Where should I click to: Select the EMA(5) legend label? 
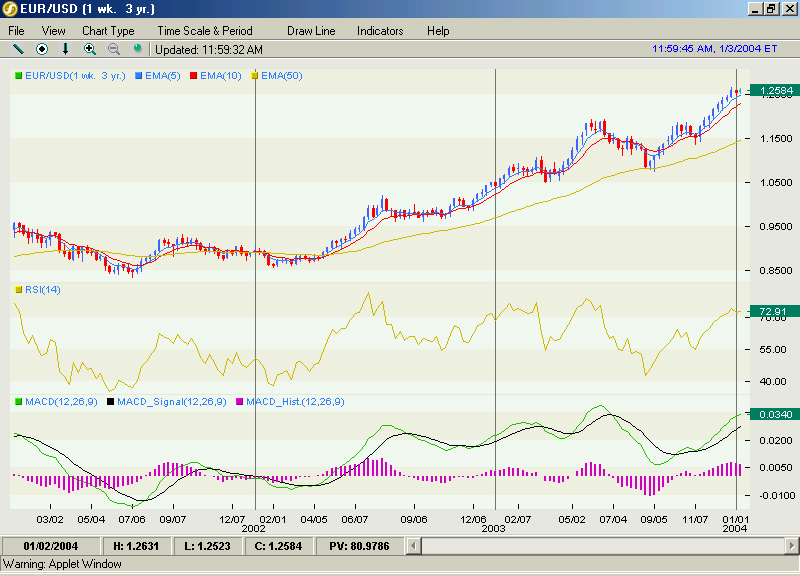point(163,76)
